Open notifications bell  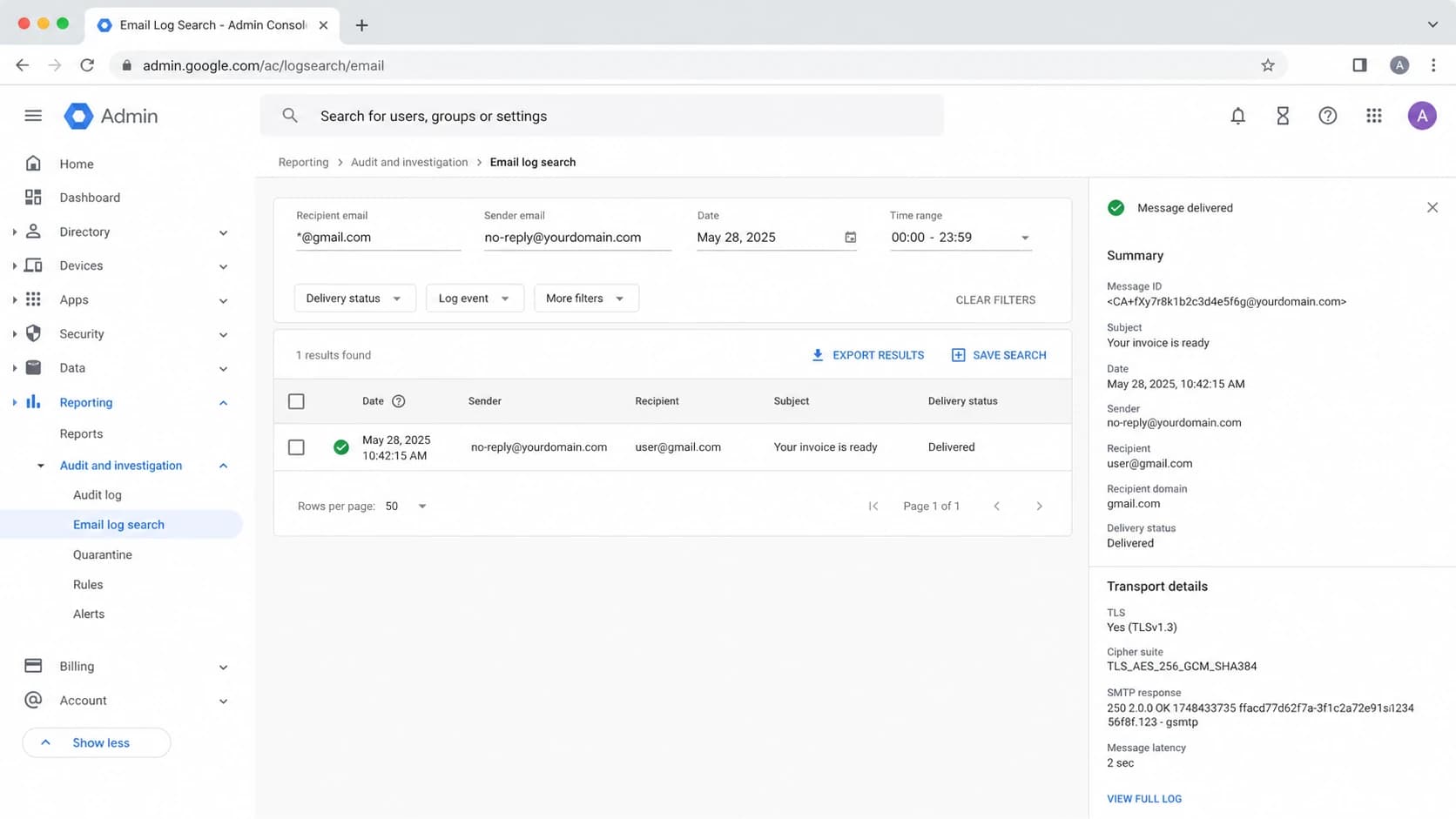tap(1237, 116)
